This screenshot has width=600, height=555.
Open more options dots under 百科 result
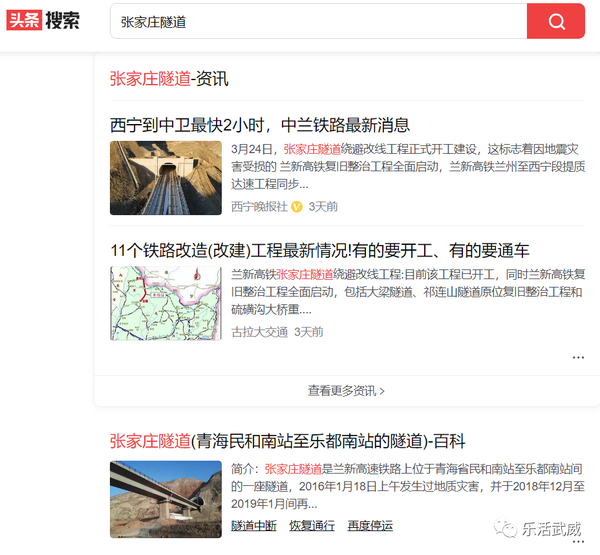[578, 542]
